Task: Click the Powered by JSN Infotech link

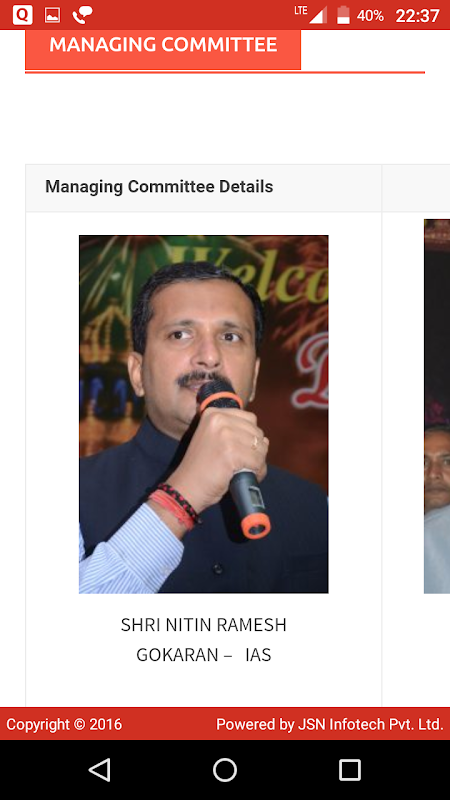Action: (330, 724)
